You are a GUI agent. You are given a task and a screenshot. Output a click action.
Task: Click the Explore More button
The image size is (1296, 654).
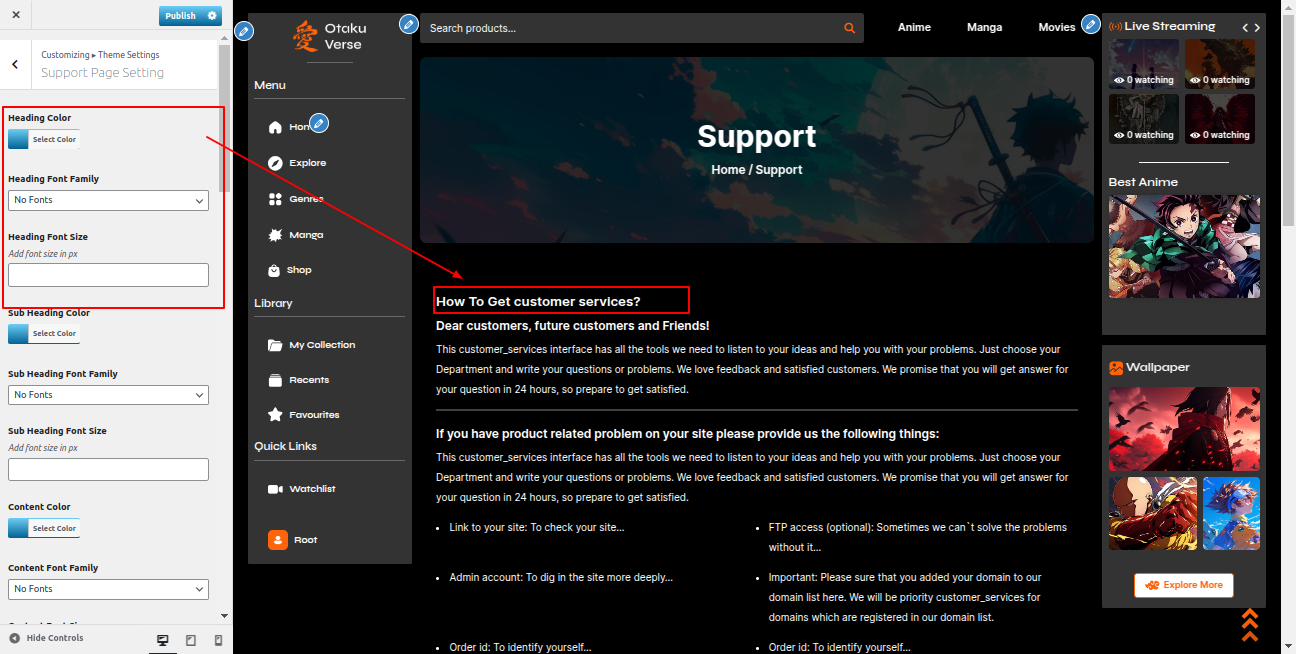click(1184, 585)
